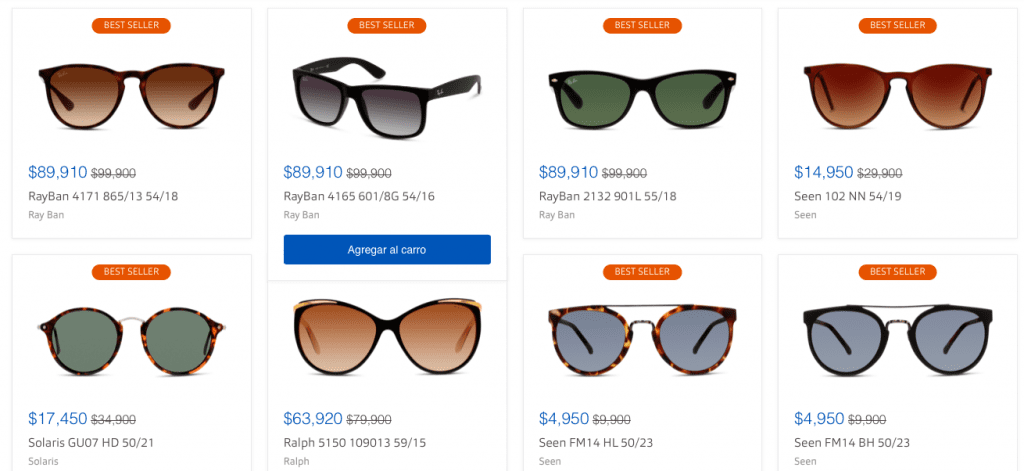The image size is (1024, 471).
Task: Click $63,920 price of Ralph 5150
Action: pyautogui.click(x=313, y=419)
